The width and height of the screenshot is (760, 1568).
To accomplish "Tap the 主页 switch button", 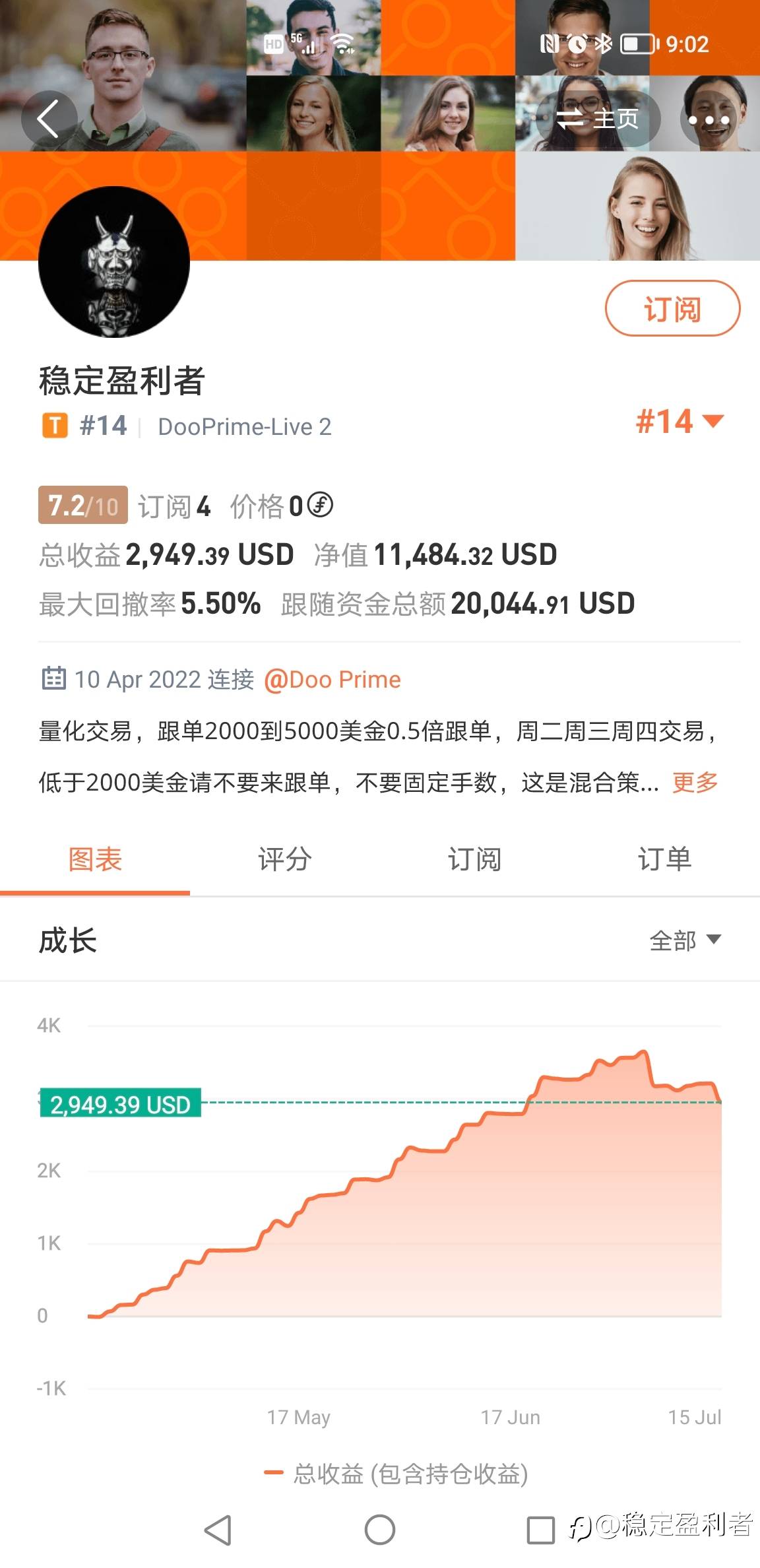I will click(598, 119).
